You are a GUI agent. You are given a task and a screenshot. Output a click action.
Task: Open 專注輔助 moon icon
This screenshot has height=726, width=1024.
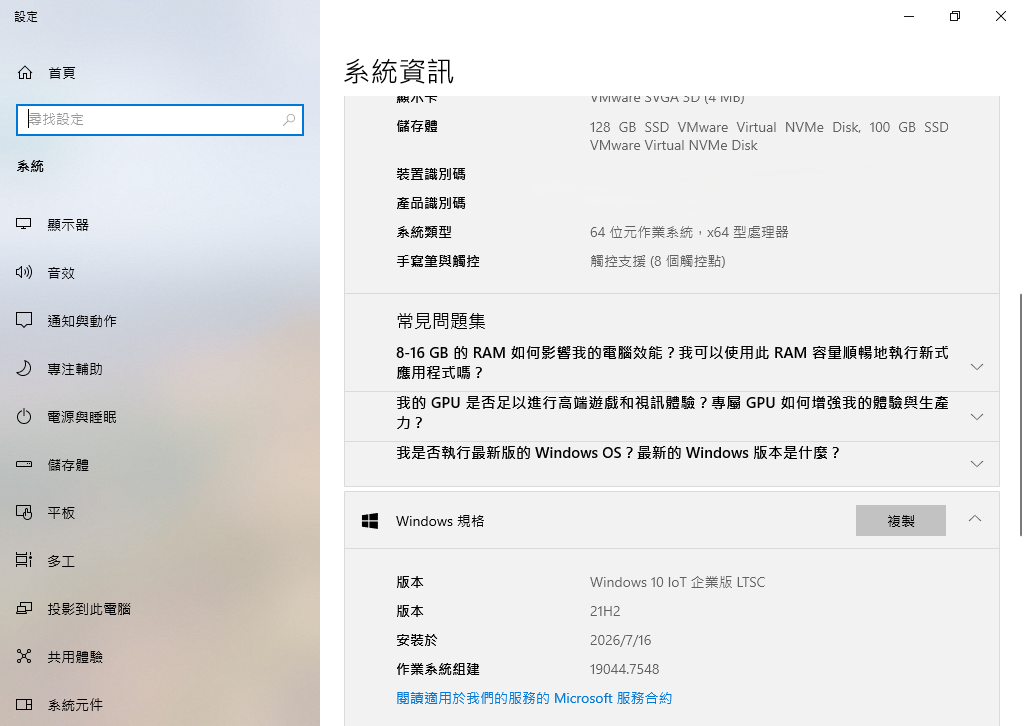(x=24, y=369)
